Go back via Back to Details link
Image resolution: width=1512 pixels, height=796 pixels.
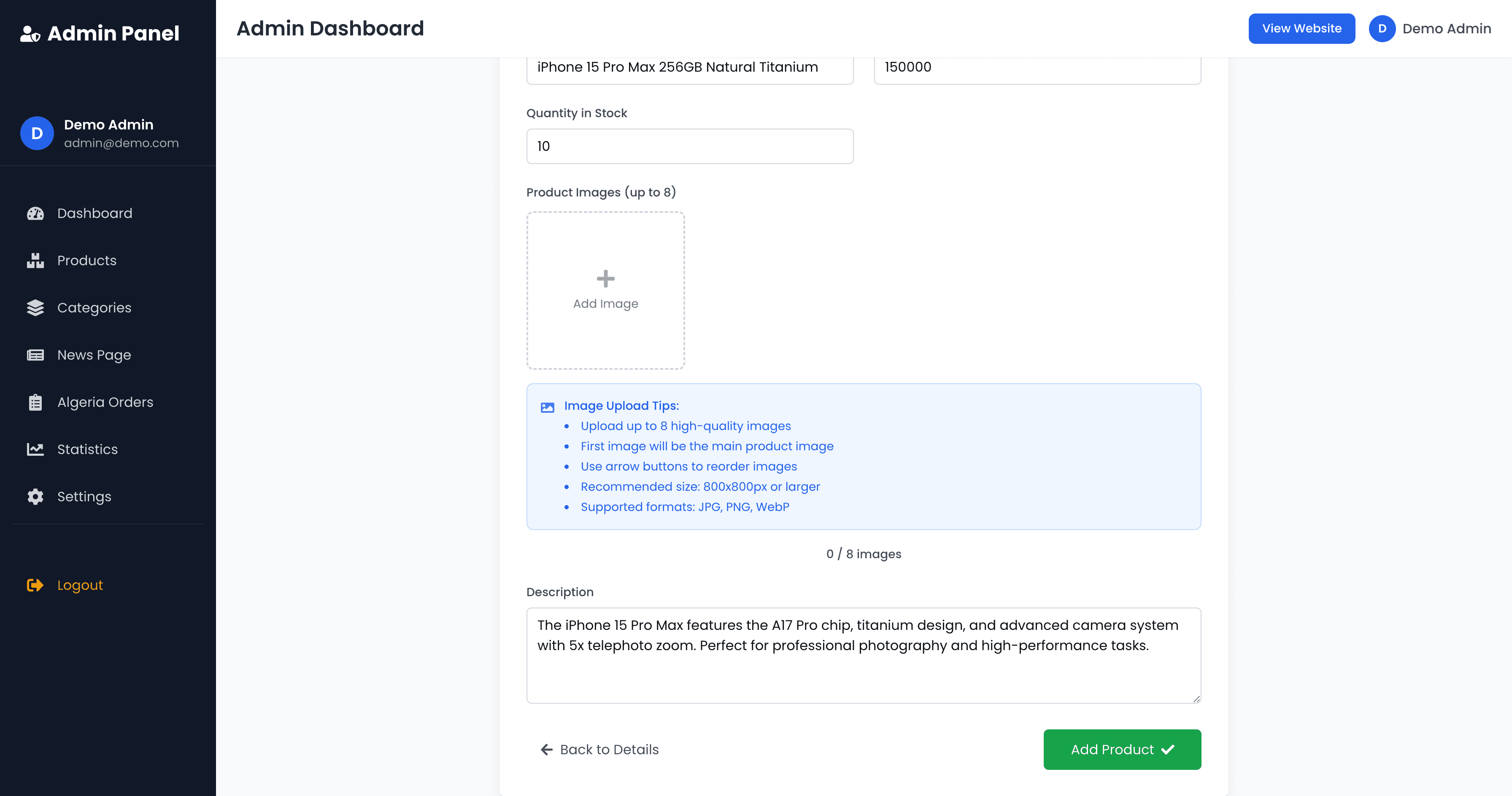tap(599, 750)
